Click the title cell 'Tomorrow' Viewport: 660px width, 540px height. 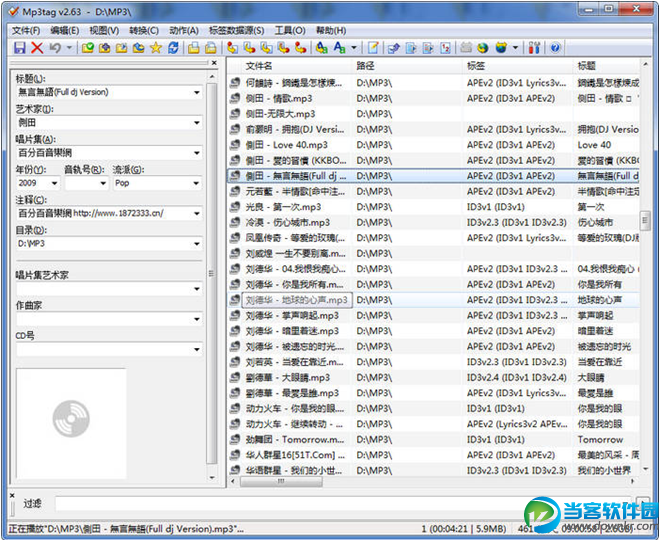pyautogui.click(x=600, y=440)
